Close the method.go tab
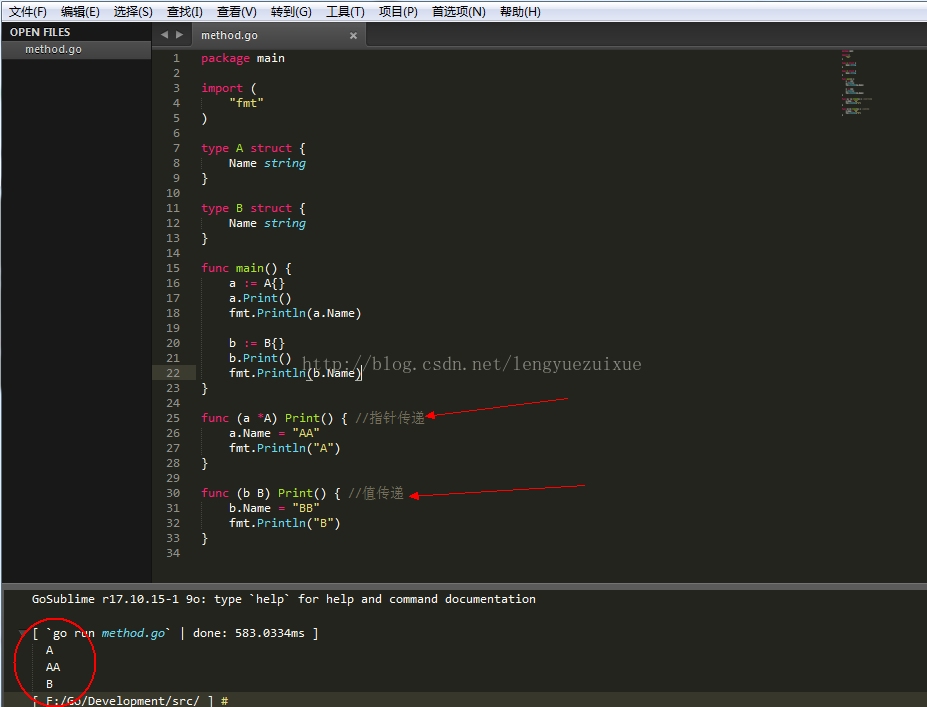 tap(353, 35)
